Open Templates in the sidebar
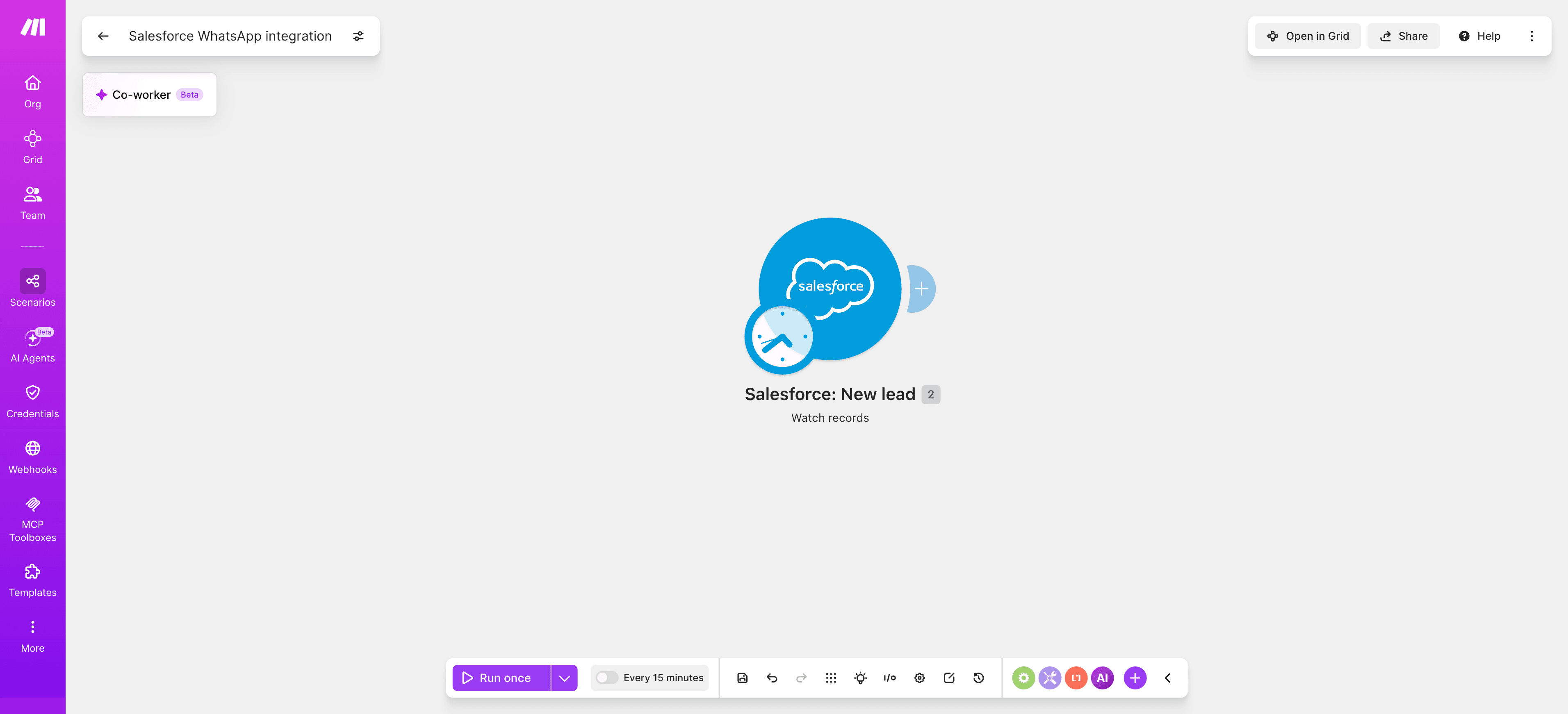The height and width of the screenshot is (714, 1568). coord(33,581)
